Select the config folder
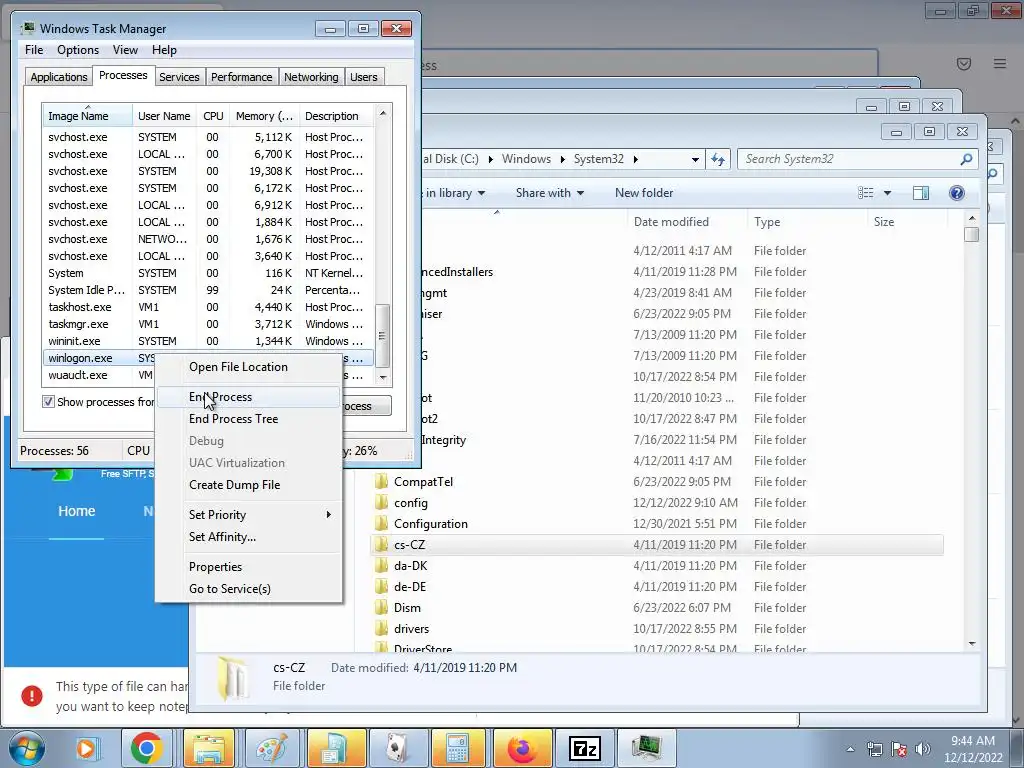The height and width of the screenshot is (768, 1024). click(411, 503)
